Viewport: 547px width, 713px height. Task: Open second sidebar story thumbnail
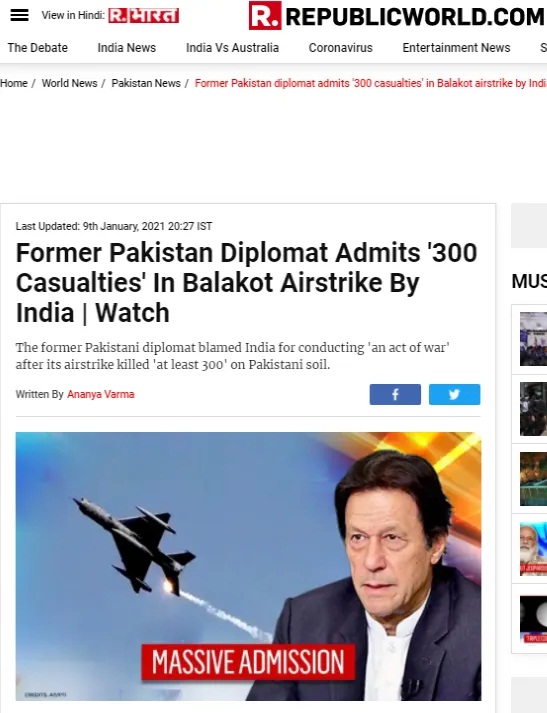point(533,409)
